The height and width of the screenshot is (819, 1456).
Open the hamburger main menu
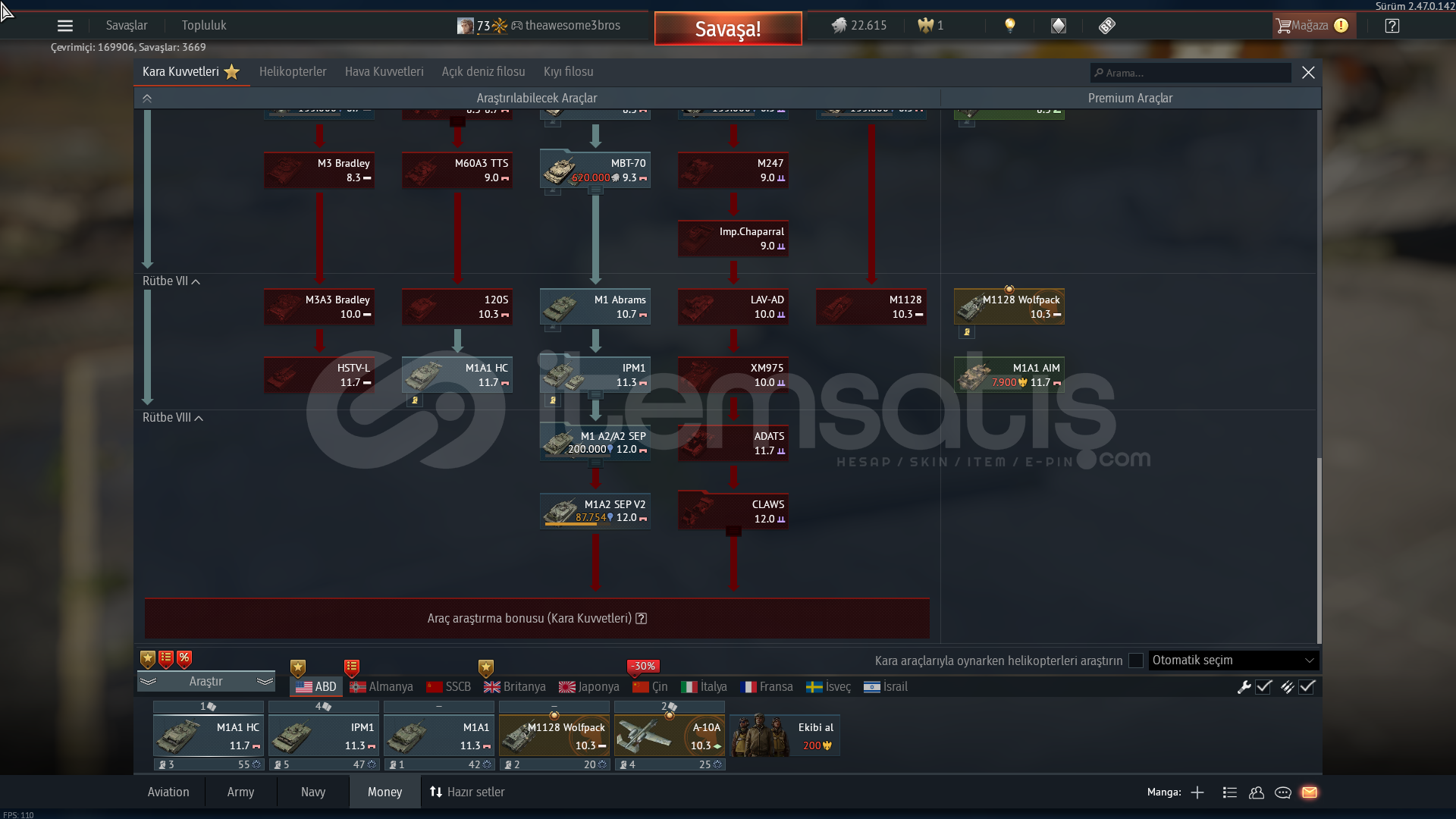coord(65,26)
